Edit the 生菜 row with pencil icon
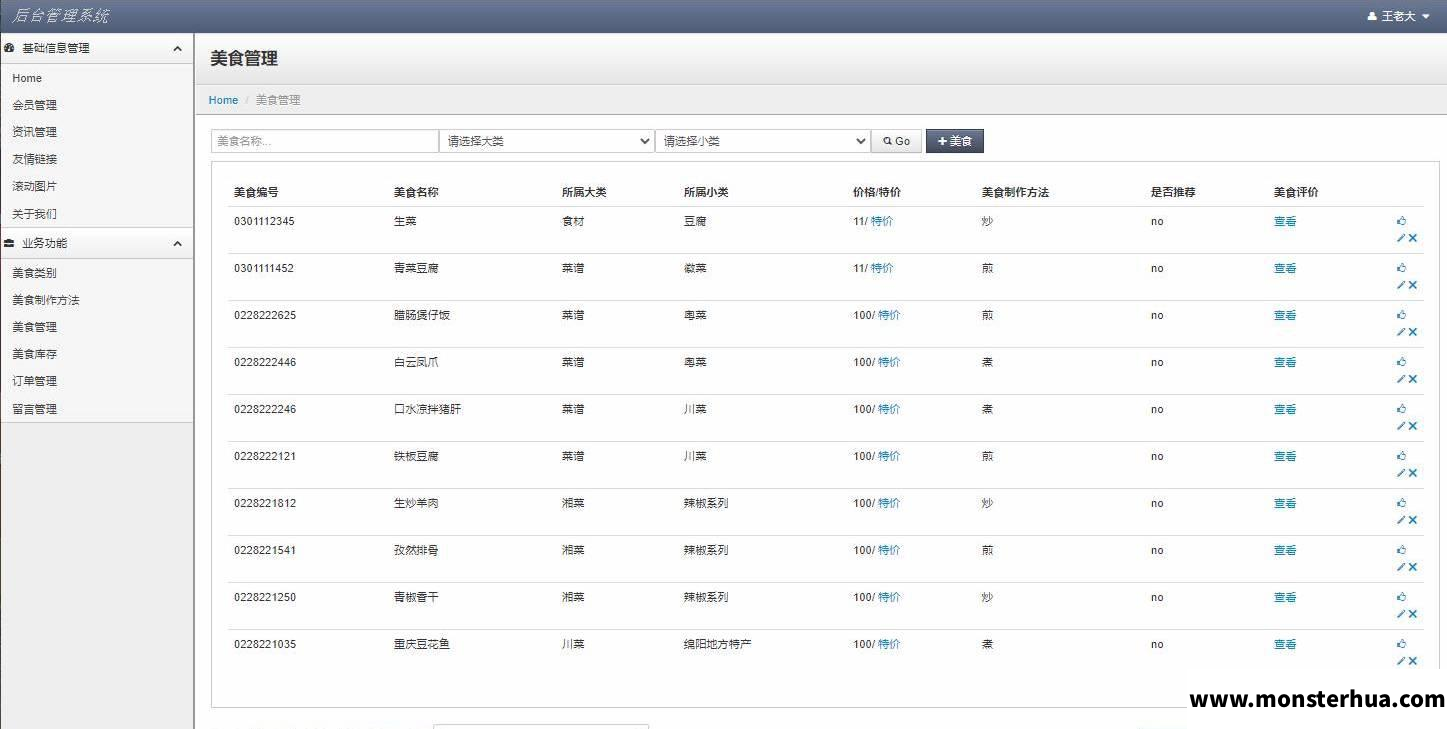The width and height of the screenshot is (1447, 729). [1401, 238]
